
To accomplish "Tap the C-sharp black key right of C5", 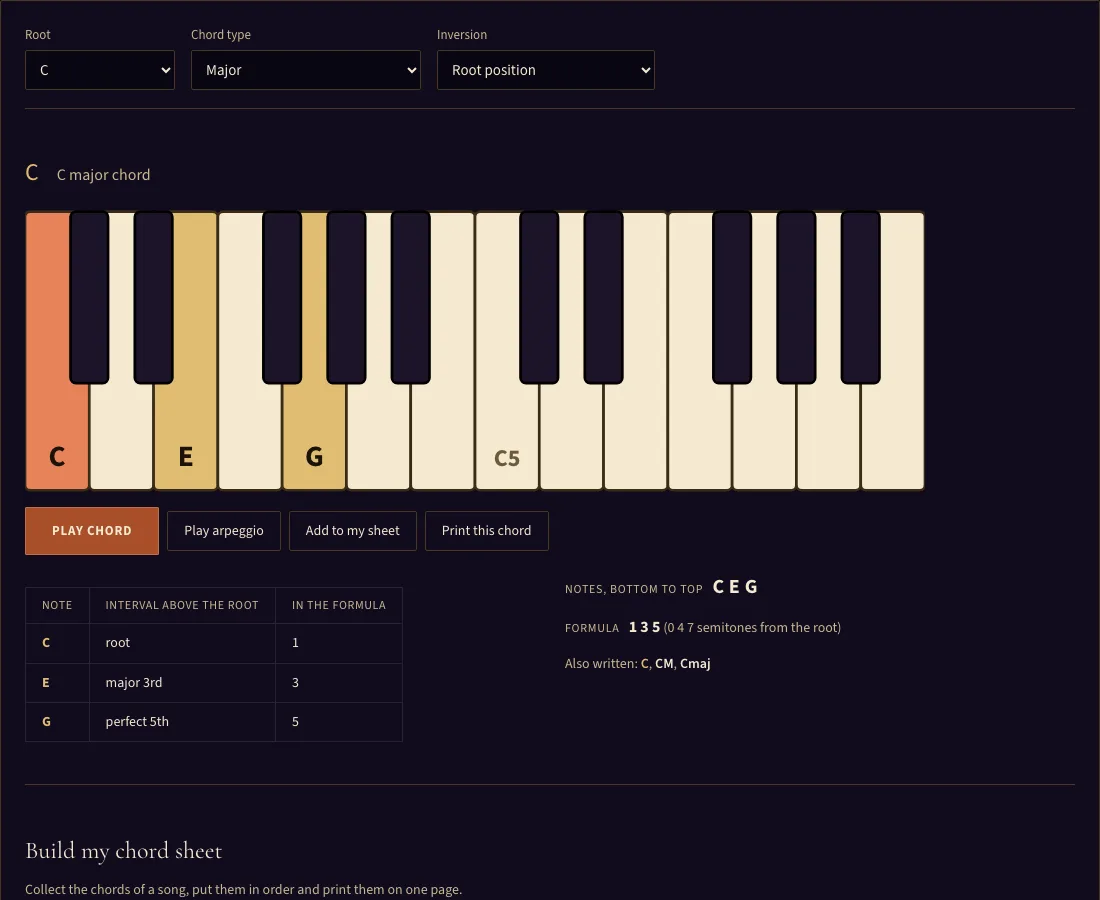I will pos(539,298).
